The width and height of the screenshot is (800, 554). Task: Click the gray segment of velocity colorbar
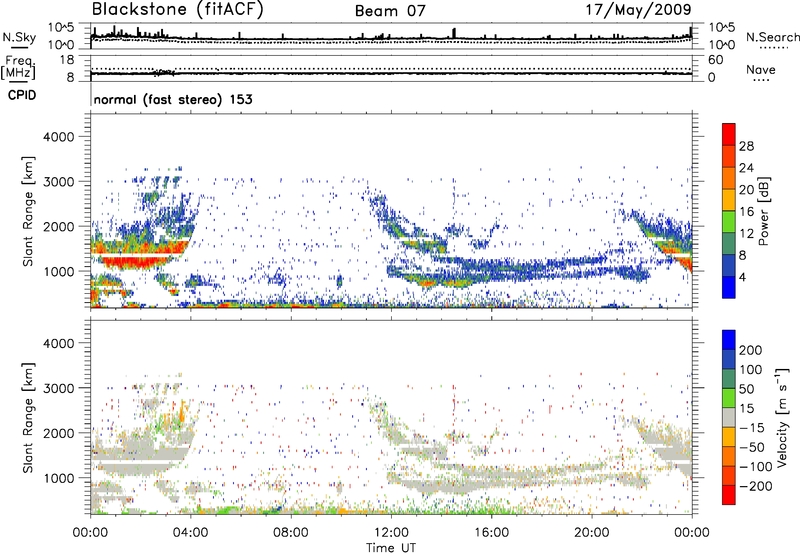point(729,418)
